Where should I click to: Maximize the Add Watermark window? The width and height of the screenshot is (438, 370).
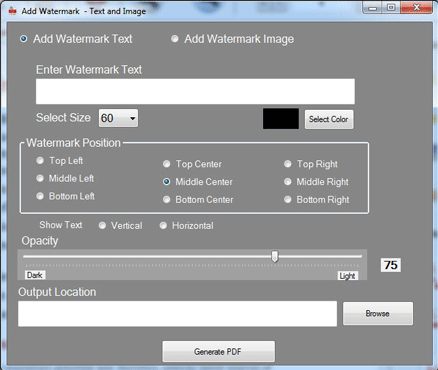click(391, 8)
